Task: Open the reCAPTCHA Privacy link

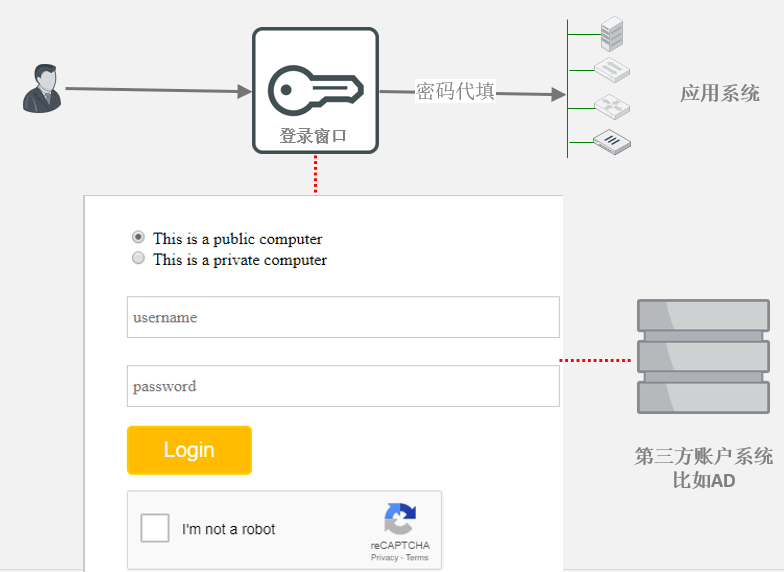Action: (x=384, y=558)
